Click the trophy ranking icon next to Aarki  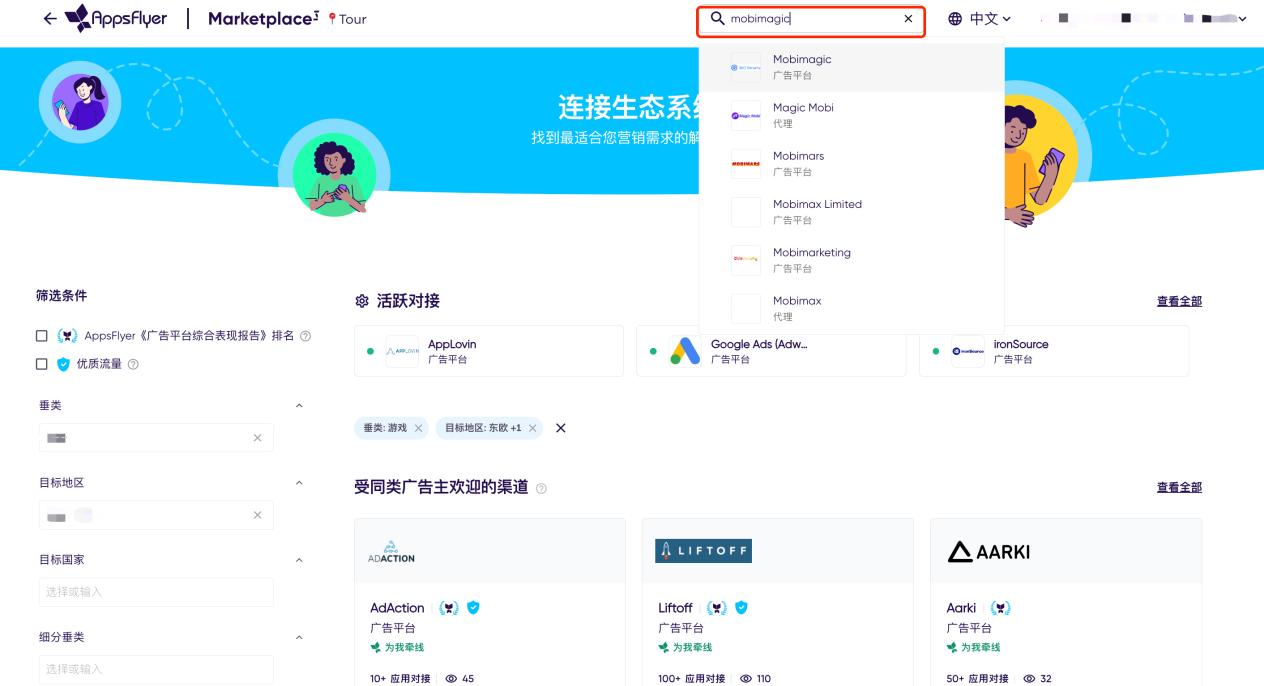[999, 608]
